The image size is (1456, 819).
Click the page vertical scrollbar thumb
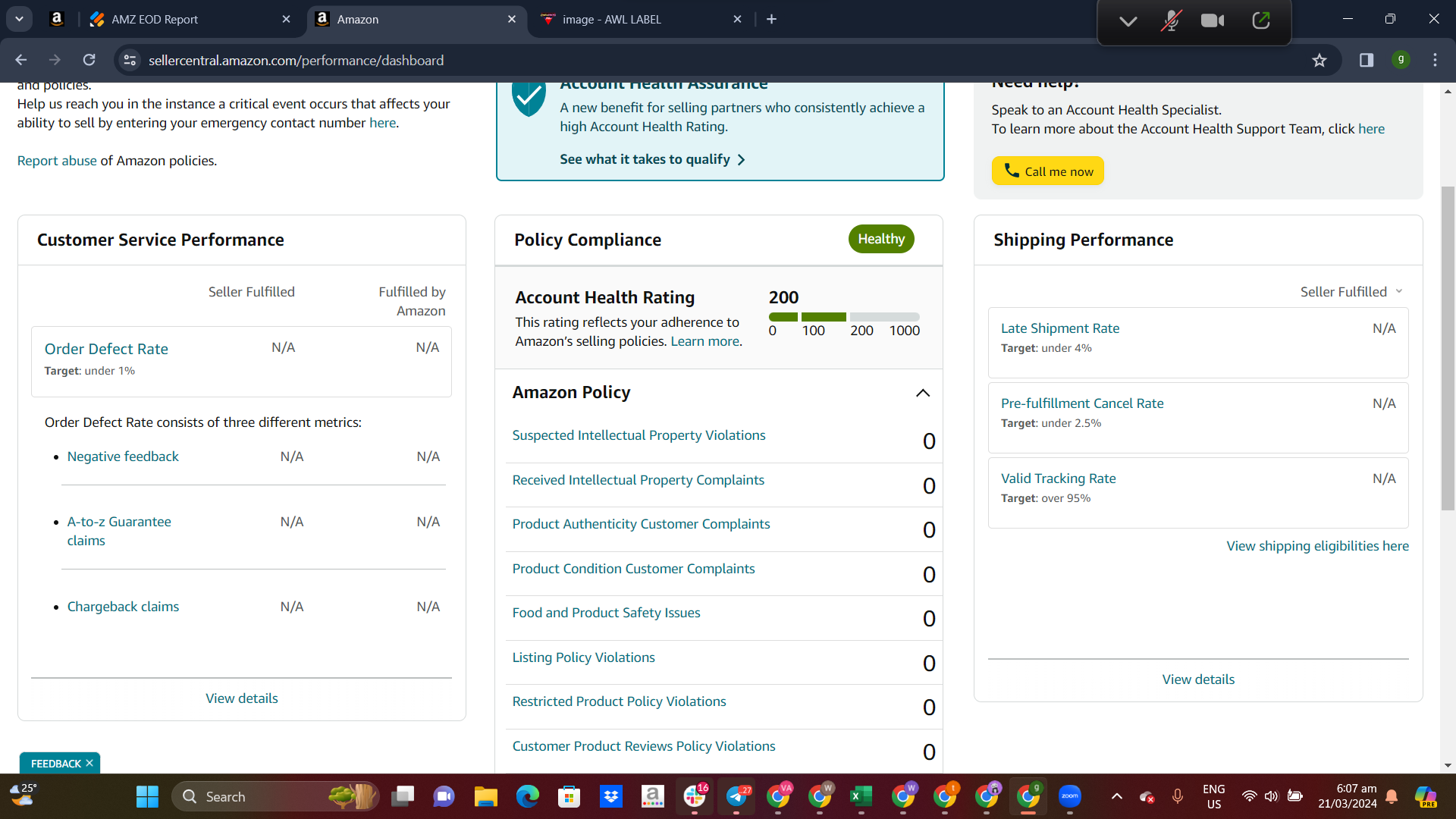coord(1448,349)
